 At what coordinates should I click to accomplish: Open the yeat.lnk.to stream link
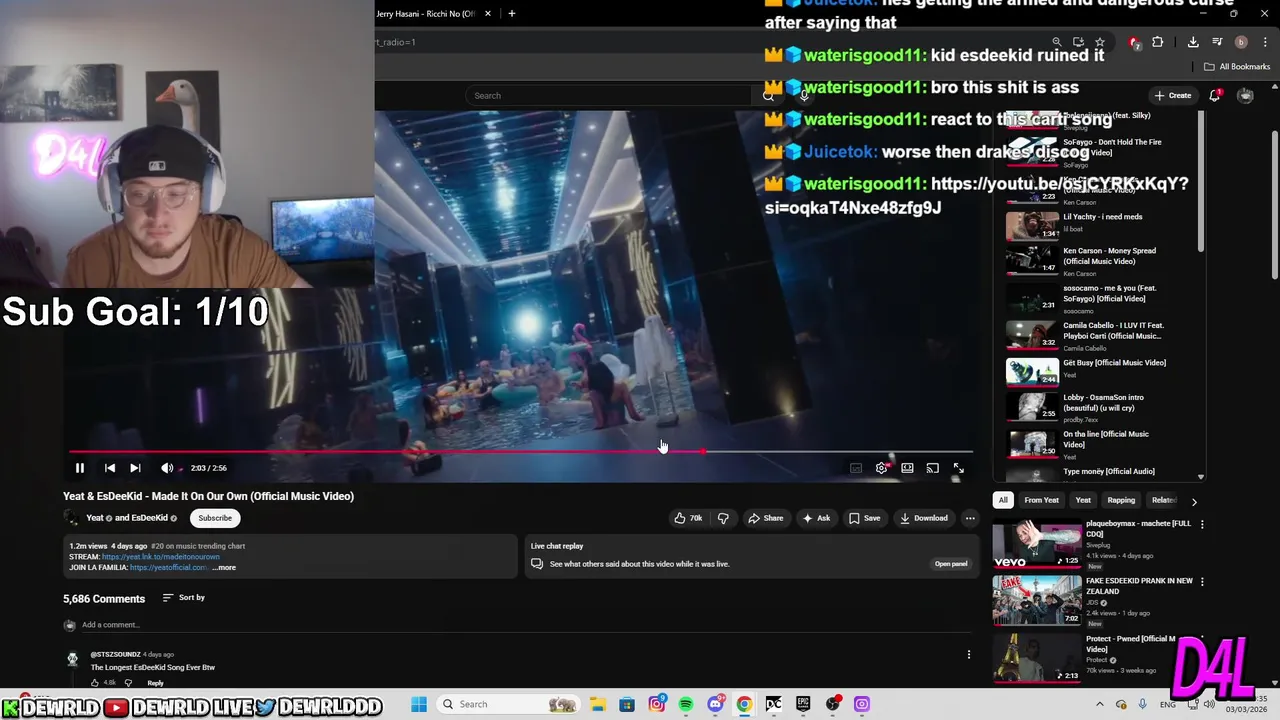pyautogui.click(x=160, y=557)
